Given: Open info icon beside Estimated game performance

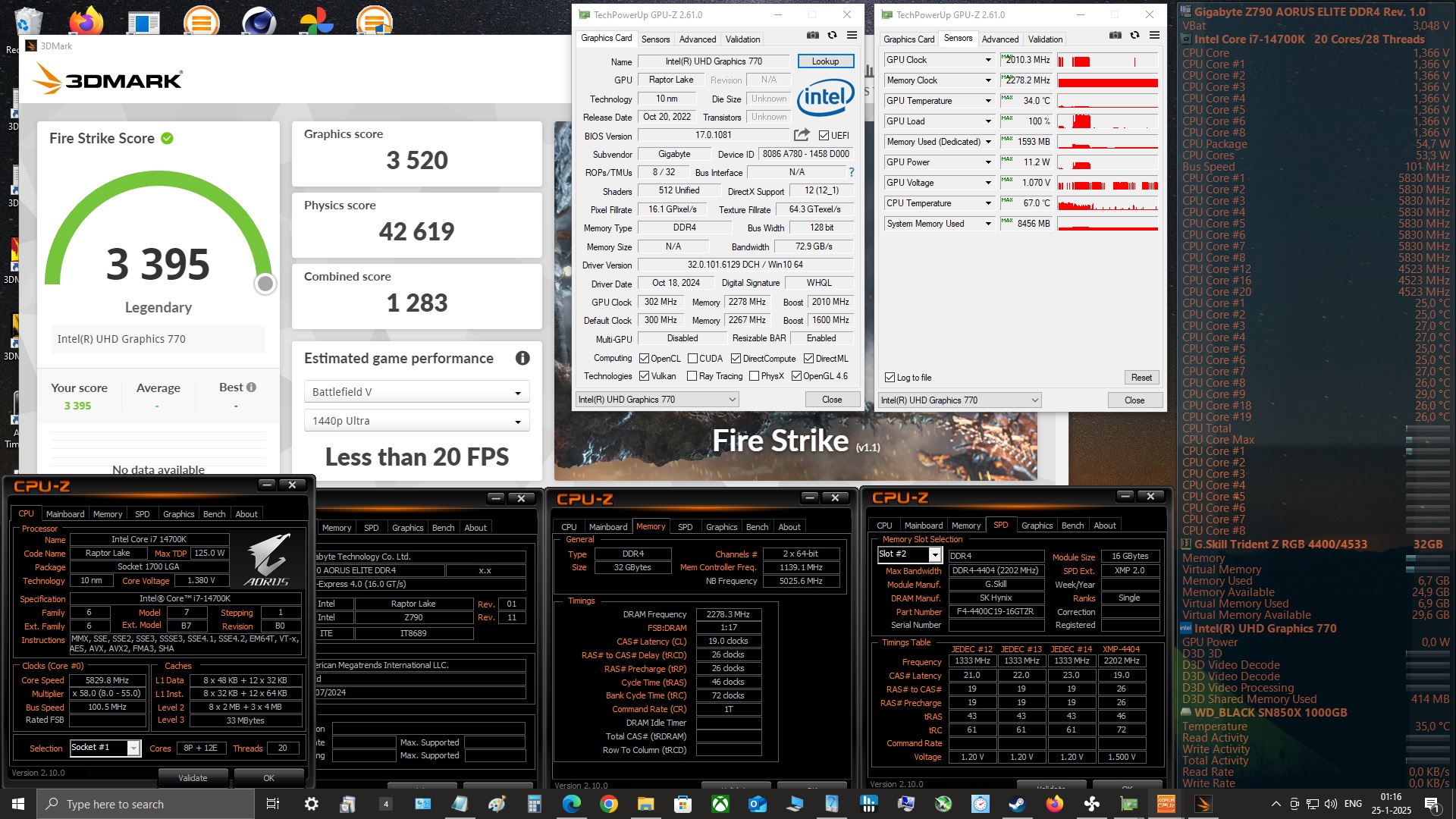Looking at the screenshot, I should (522, 358).
